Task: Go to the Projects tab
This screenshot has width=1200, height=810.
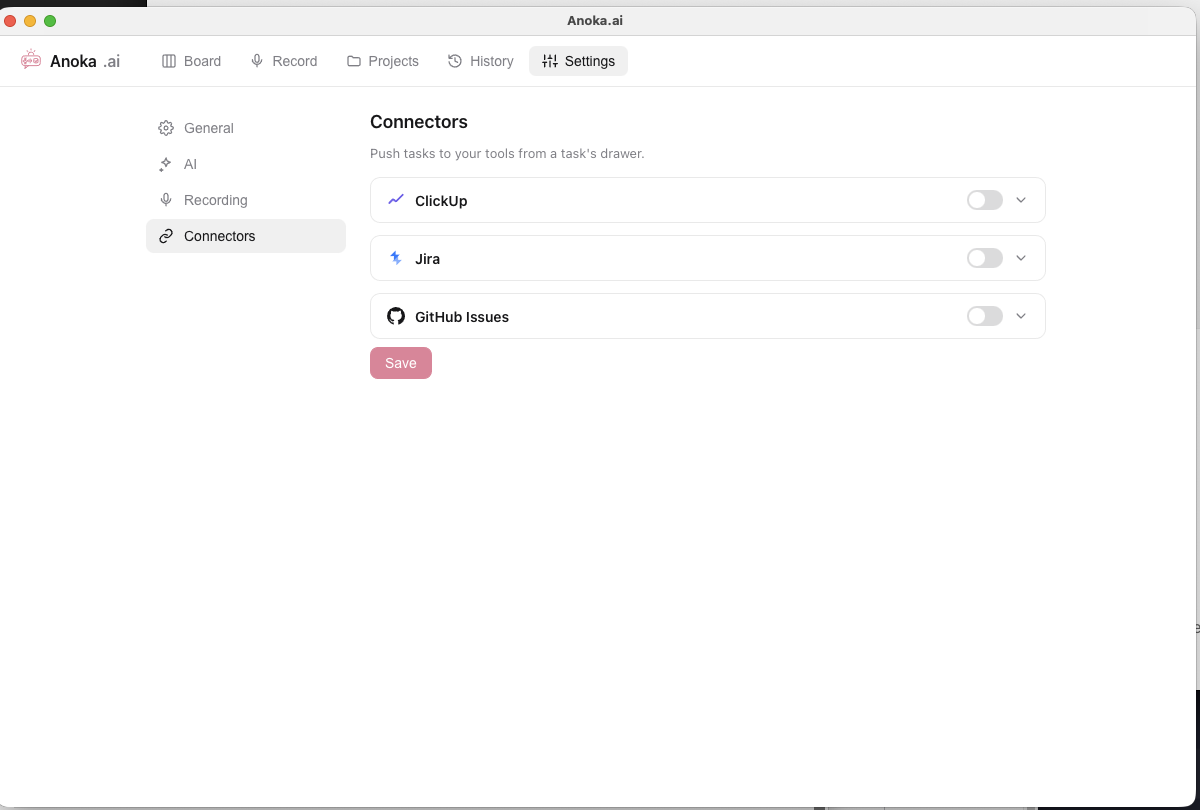Action: 383,61
